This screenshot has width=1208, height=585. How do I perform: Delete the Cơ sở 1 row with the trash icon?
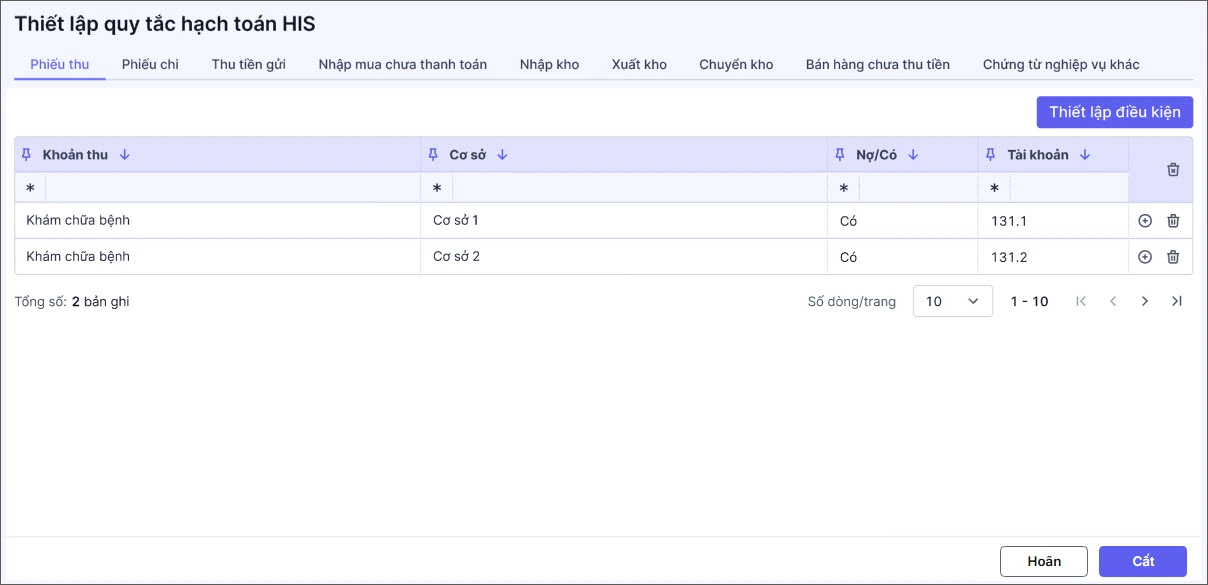[x=1173, y=221]
